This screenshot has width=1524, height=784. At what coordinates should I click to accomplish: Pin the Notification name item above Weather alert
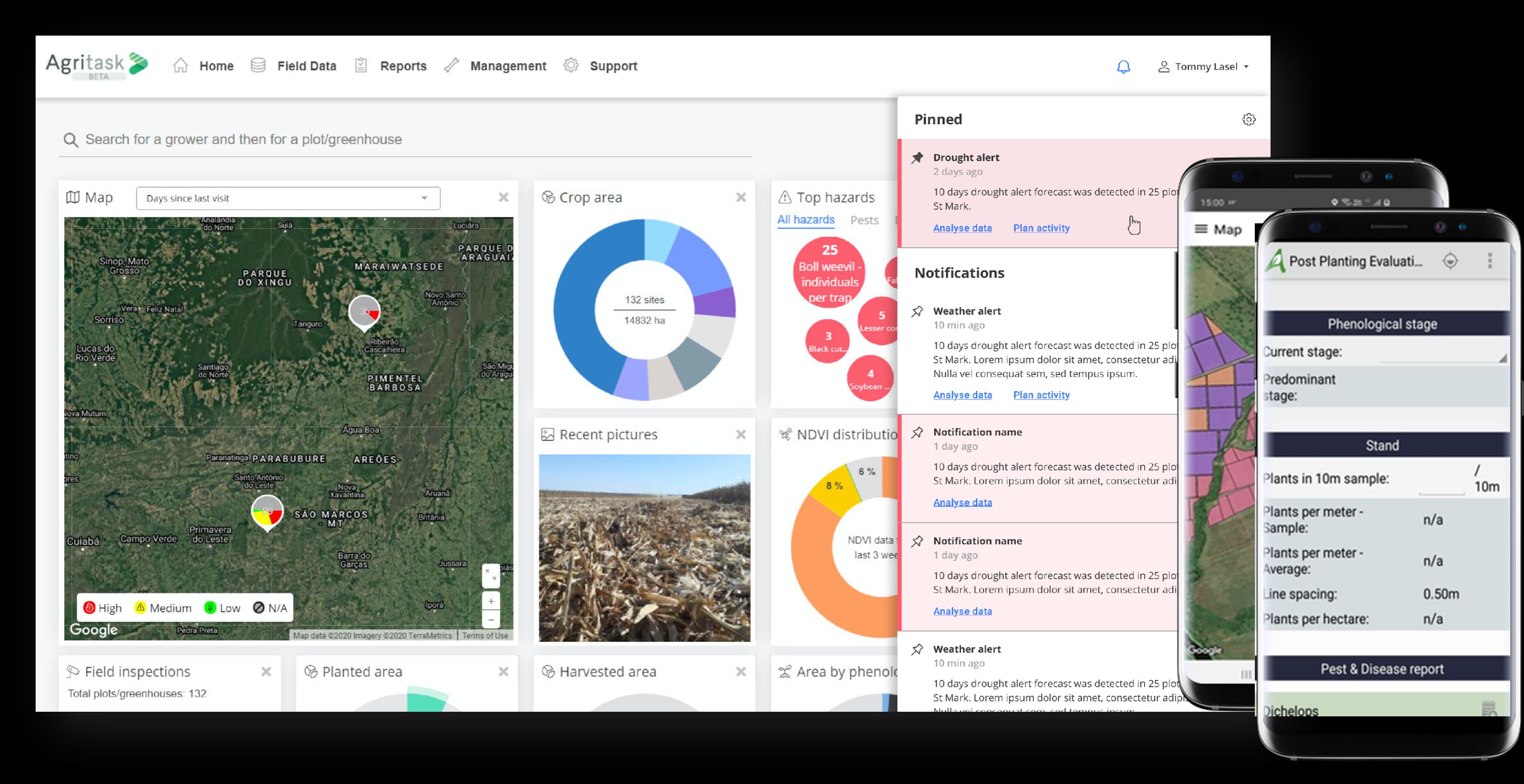tap(917, 541)
